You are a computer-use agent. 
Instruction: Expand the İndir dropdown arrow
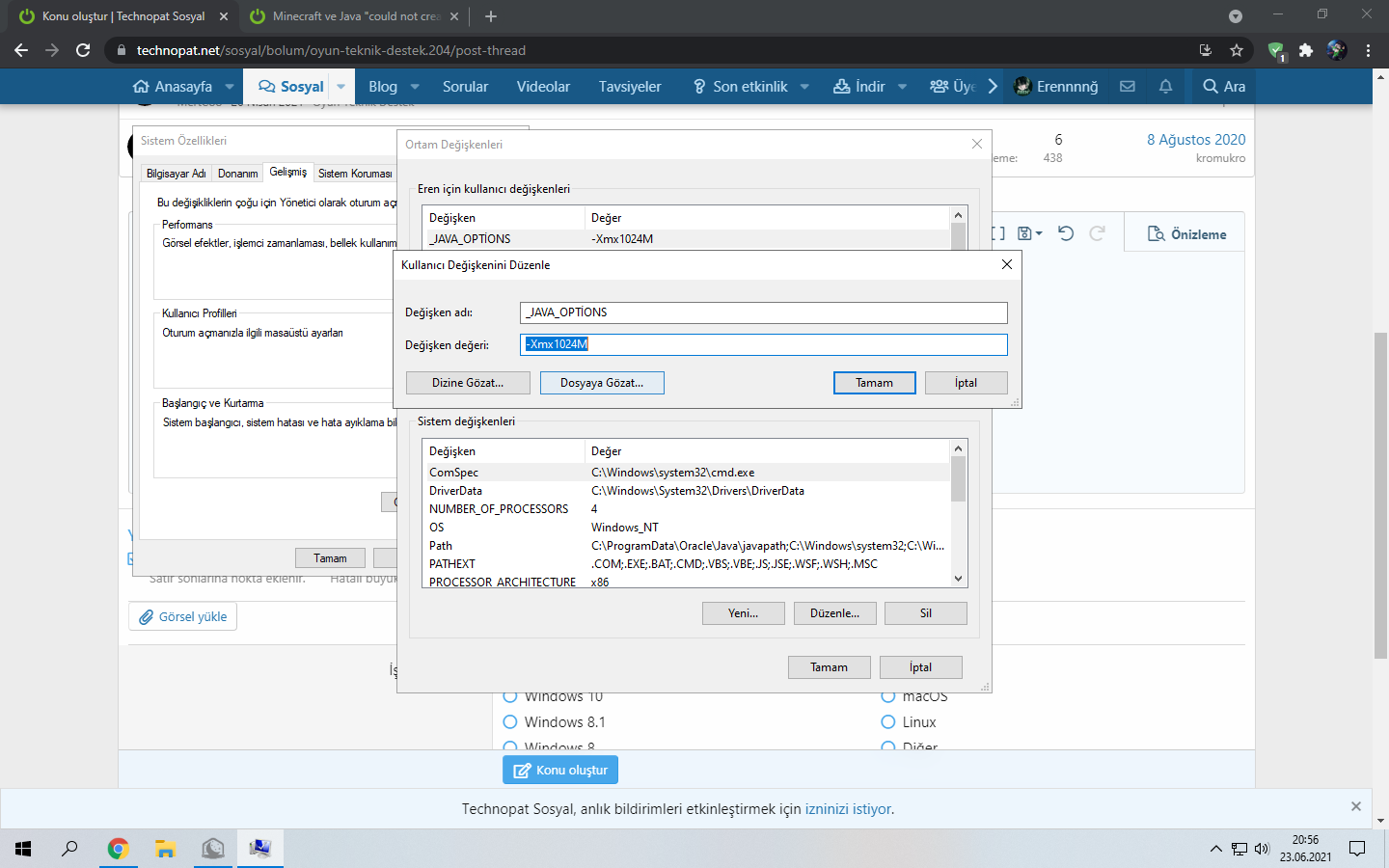(x=902, y=86)
